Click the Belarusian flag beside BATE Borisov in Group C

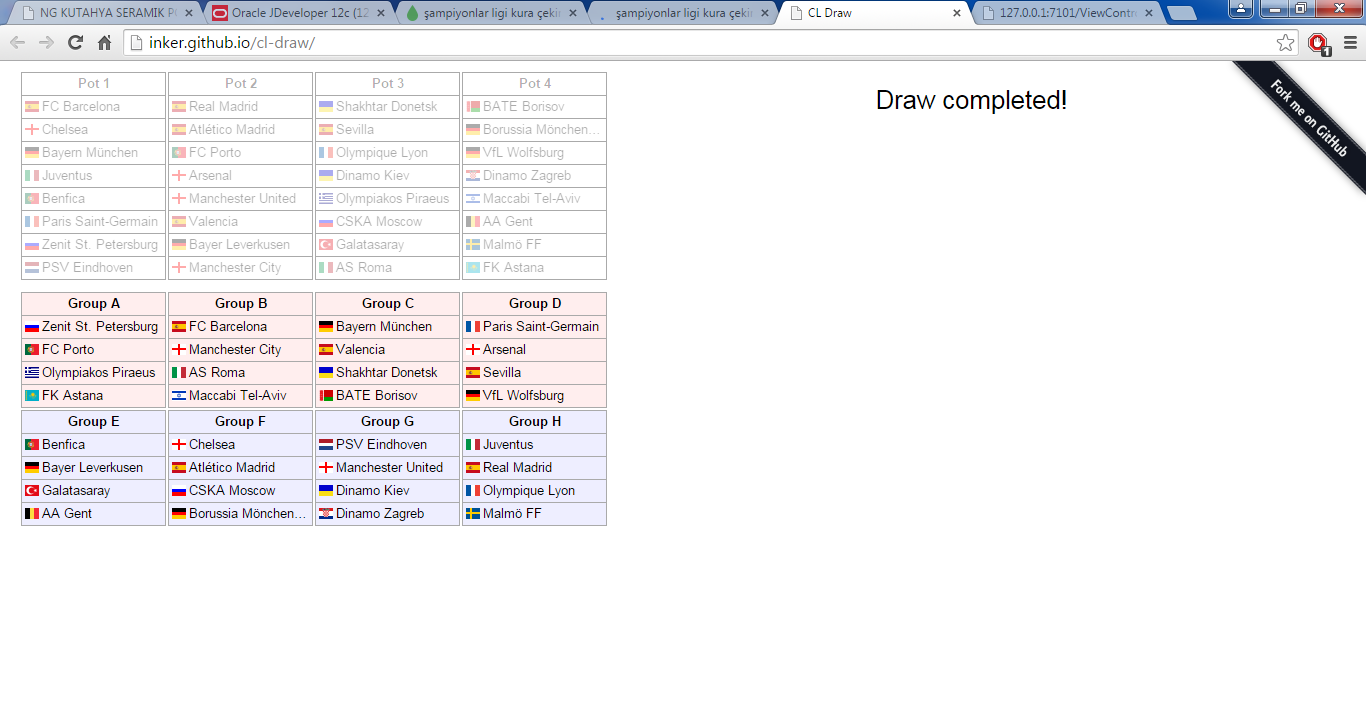326,396
